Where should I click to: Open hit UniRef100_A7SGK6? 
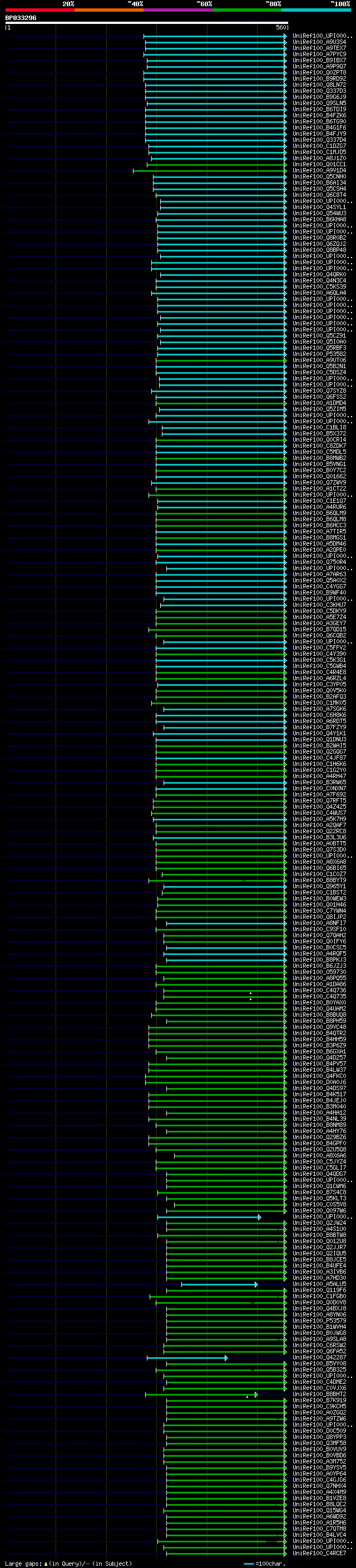pos(319,709)
